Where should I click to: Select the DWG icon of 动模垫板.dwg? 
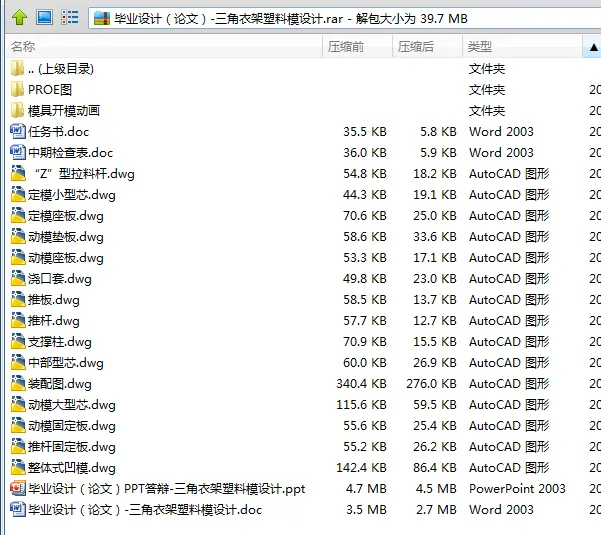click(18, 236)
